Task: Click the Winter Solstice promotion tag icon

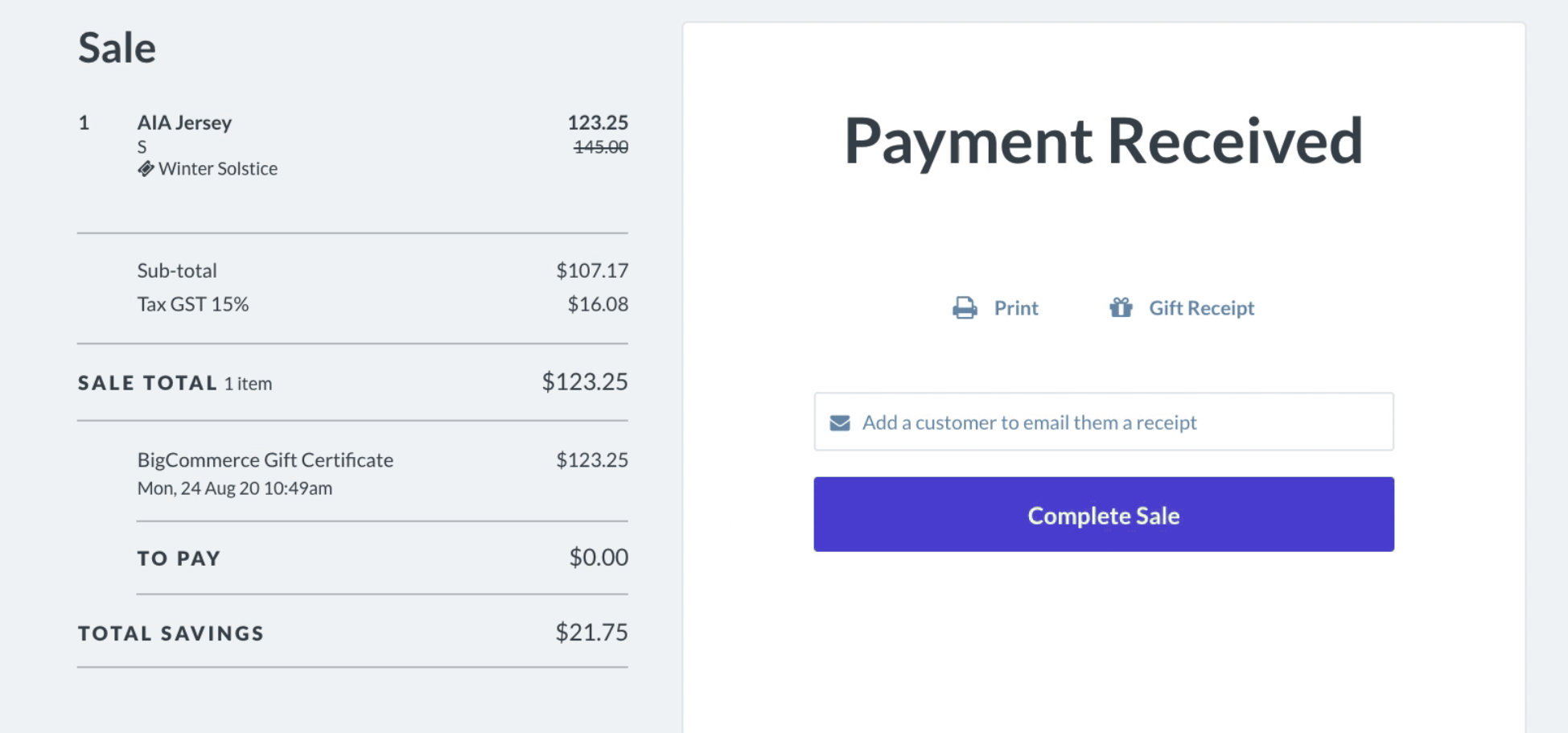Action: (146, 169)
